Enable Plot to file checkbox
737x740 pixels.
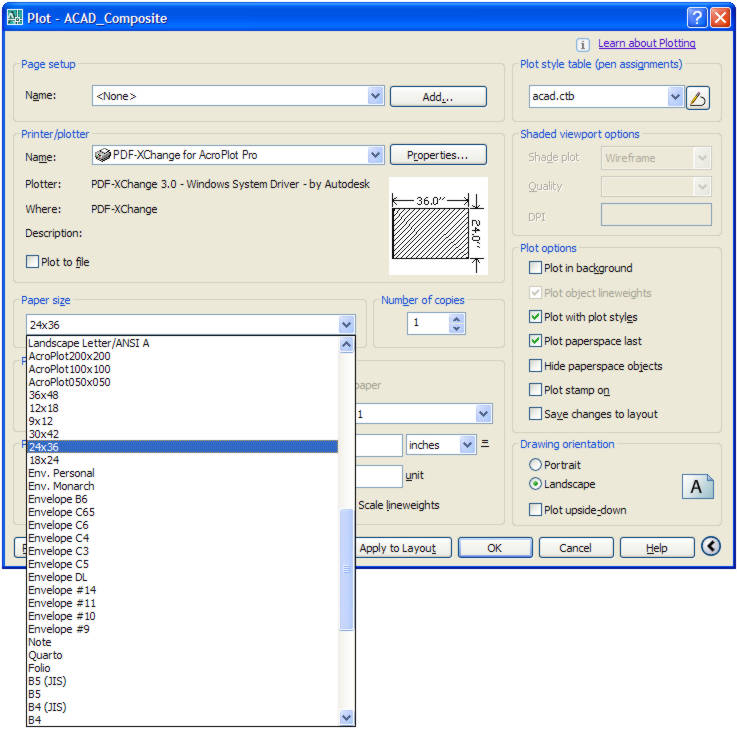click(32, 262)
